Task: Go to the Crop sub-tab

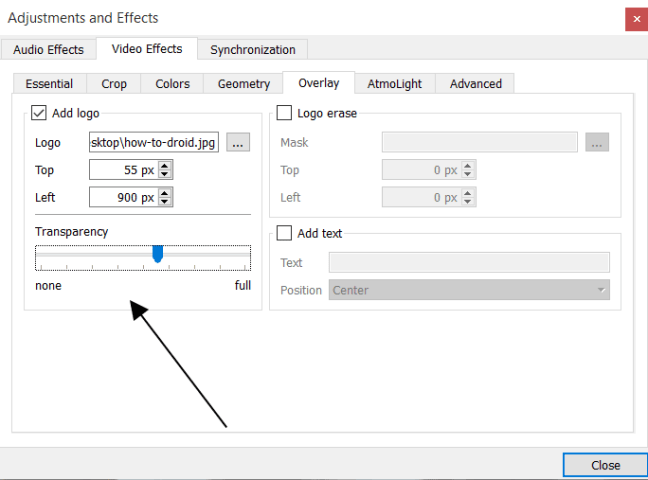Action: (114, 84)
